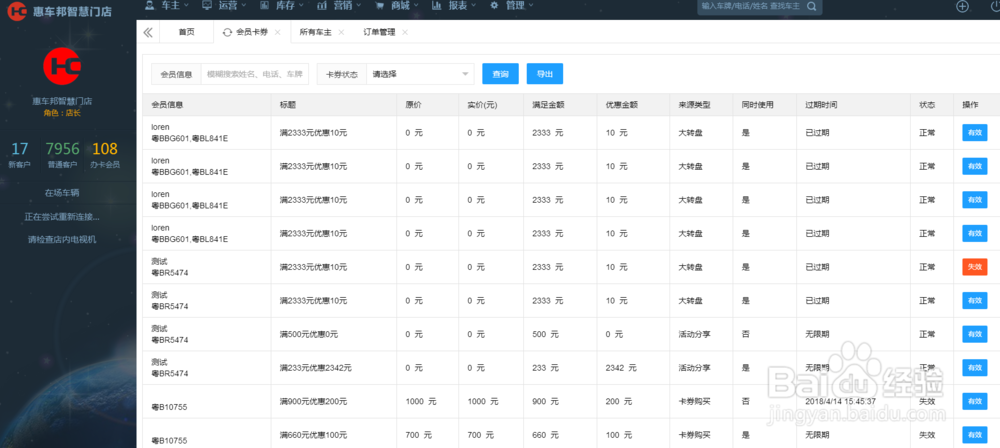1000x448 pixels.
Task: Click the 满500元优惠0元 title cell
Action: click(x=309, y=334)
